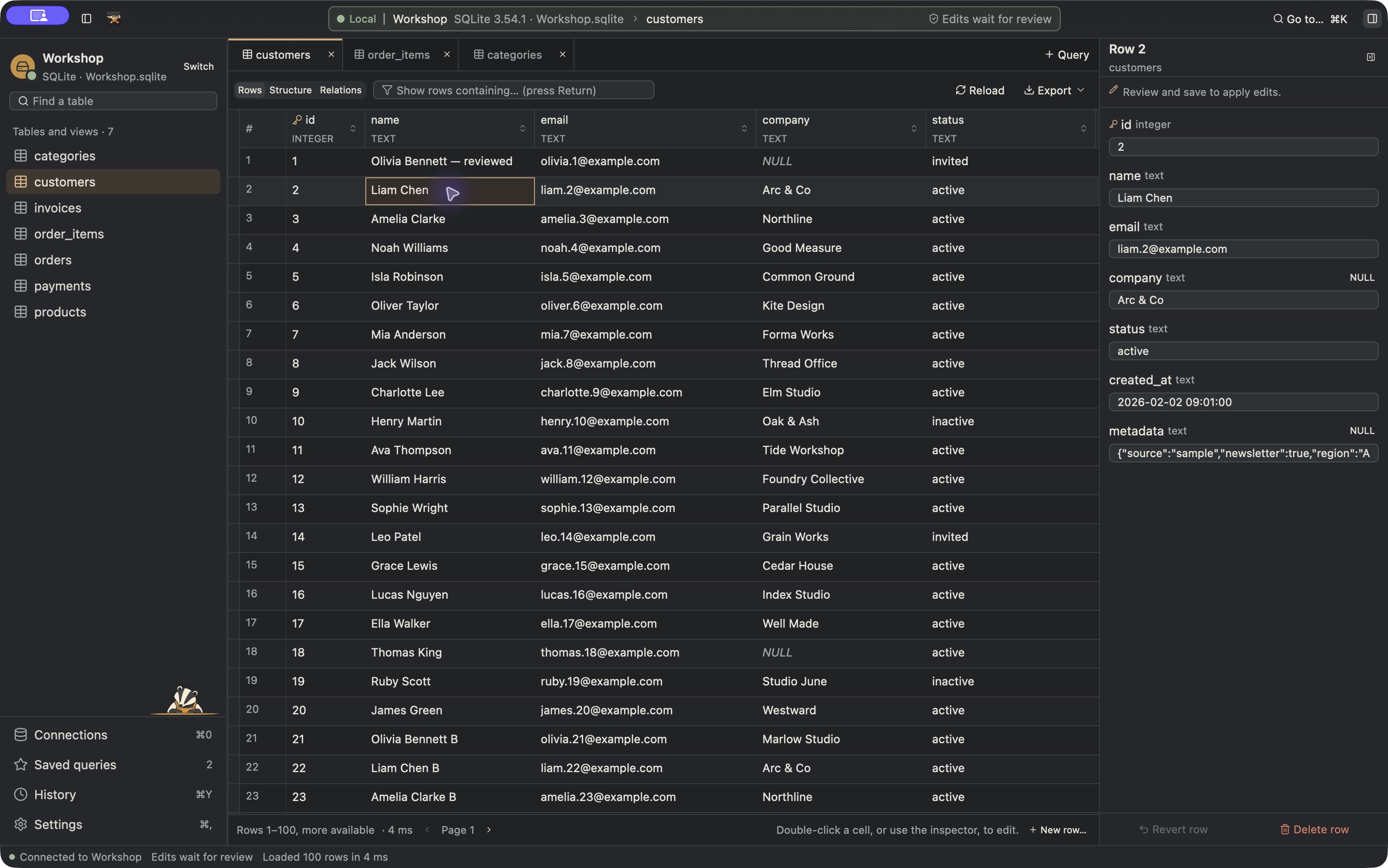Open Go to... search
This screenshot has height=868, width=1388.
pos(1310,19)
